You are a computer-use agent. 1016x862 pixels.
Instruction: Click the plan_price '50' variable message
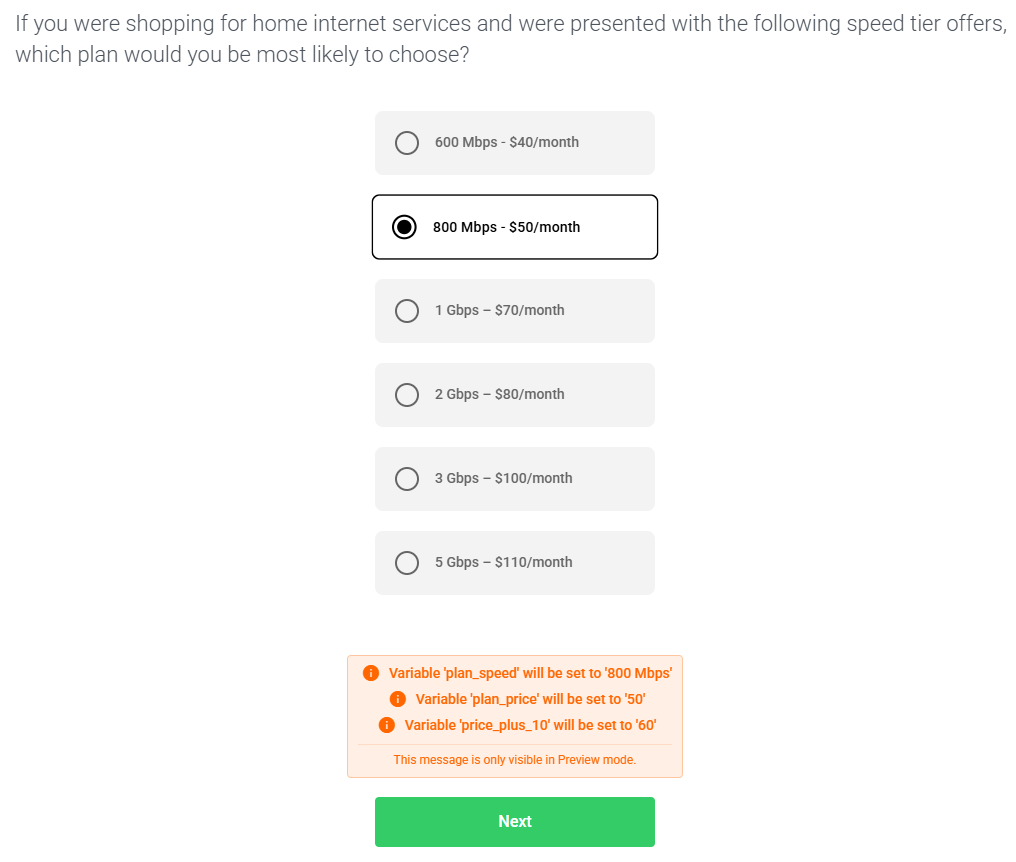tap(530, 699)
